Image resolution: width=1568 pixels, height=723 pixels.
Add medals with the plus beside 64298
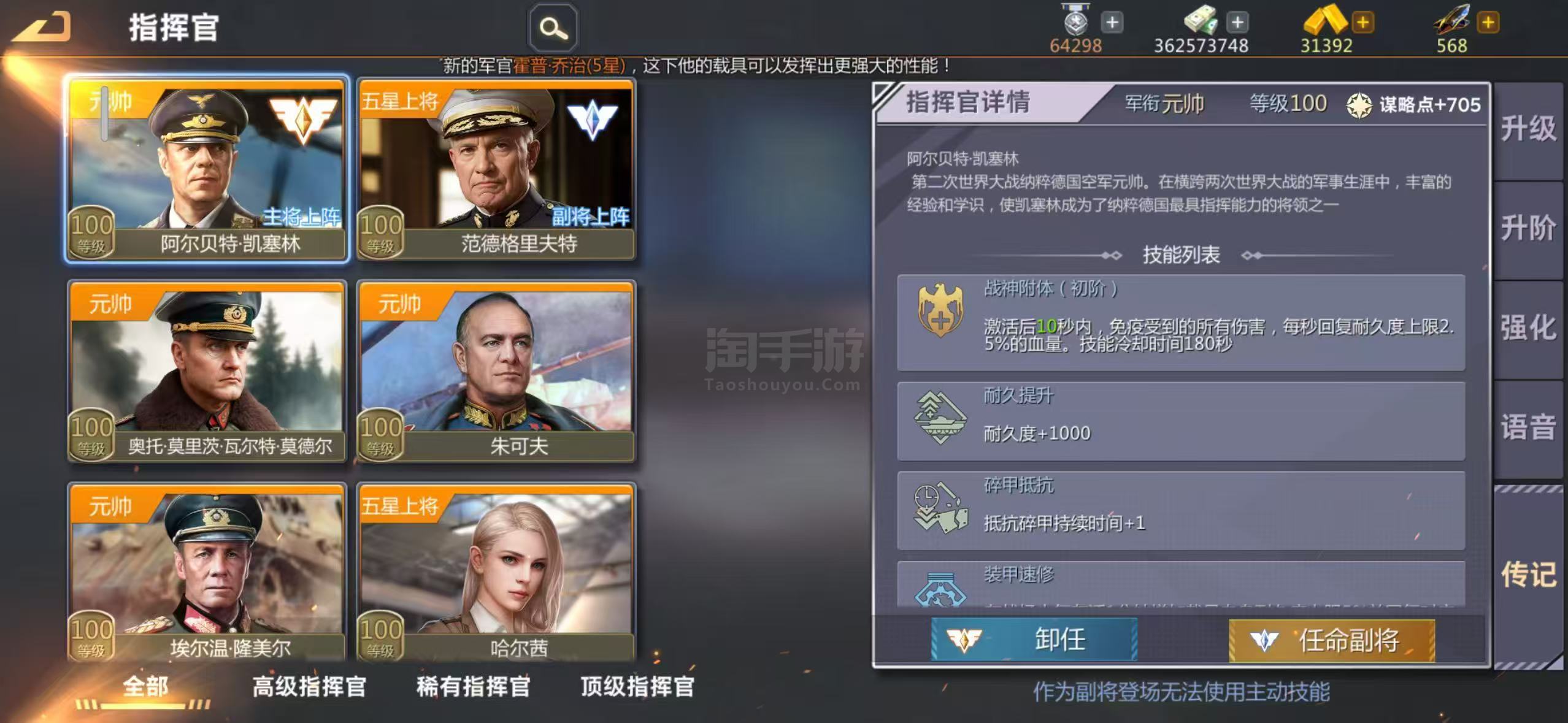pos(1112,23)
